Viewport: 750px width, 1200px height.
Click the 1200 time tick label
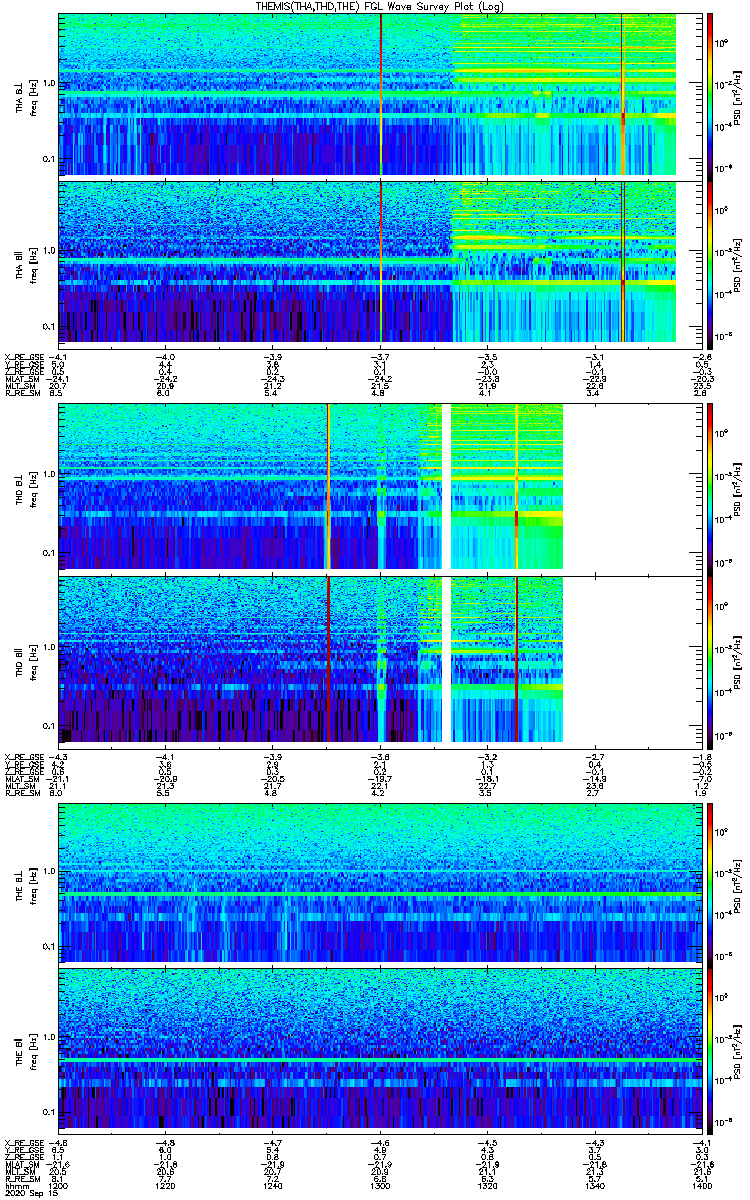point(59,1187)
